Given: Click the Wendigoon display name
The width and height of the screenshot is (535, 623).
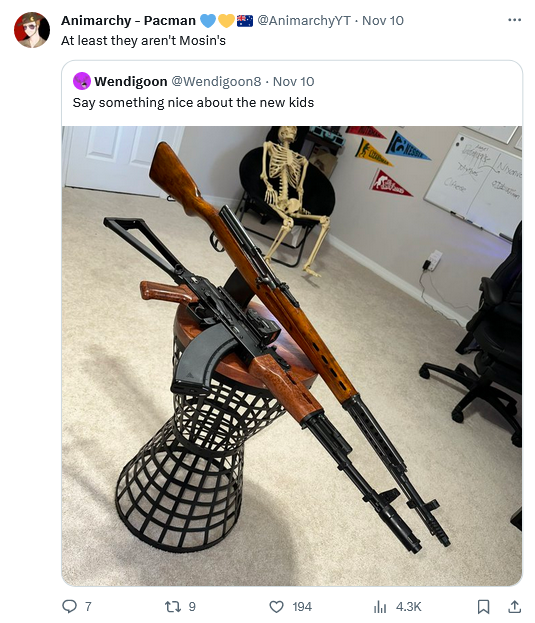Looking at the screenshot, I should (131, 81).
